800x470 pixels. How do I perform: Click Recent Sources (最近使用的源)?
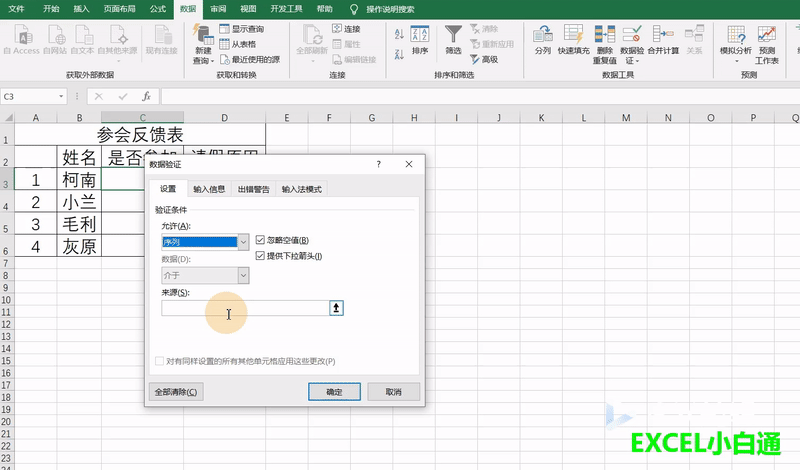coord(250,60)
